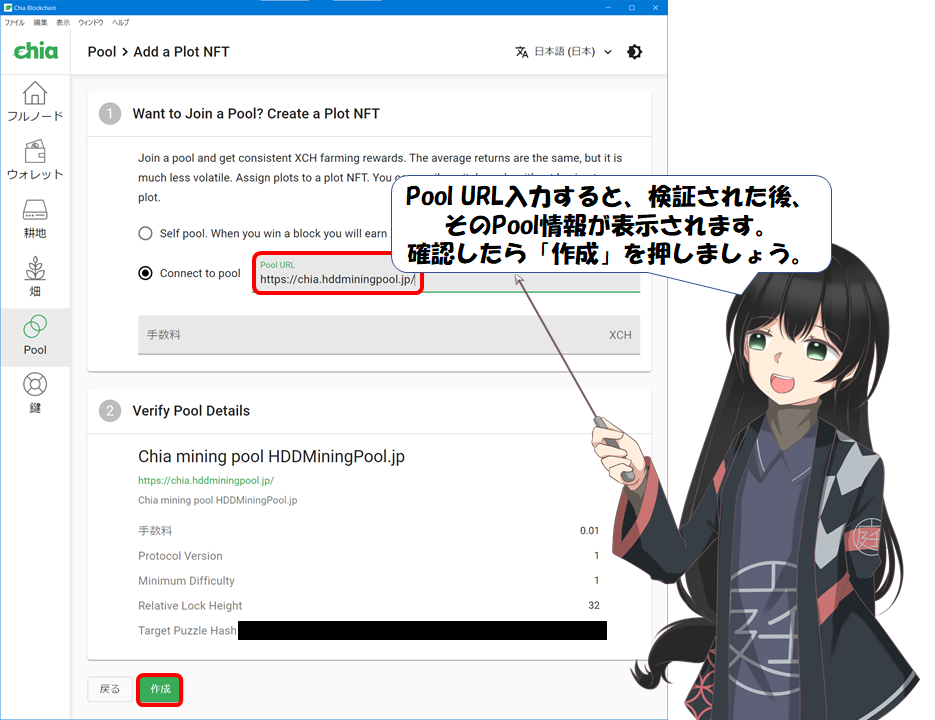Click 'Chia mining pool HDDMiningPool.jp' title

tap(271, 456)
